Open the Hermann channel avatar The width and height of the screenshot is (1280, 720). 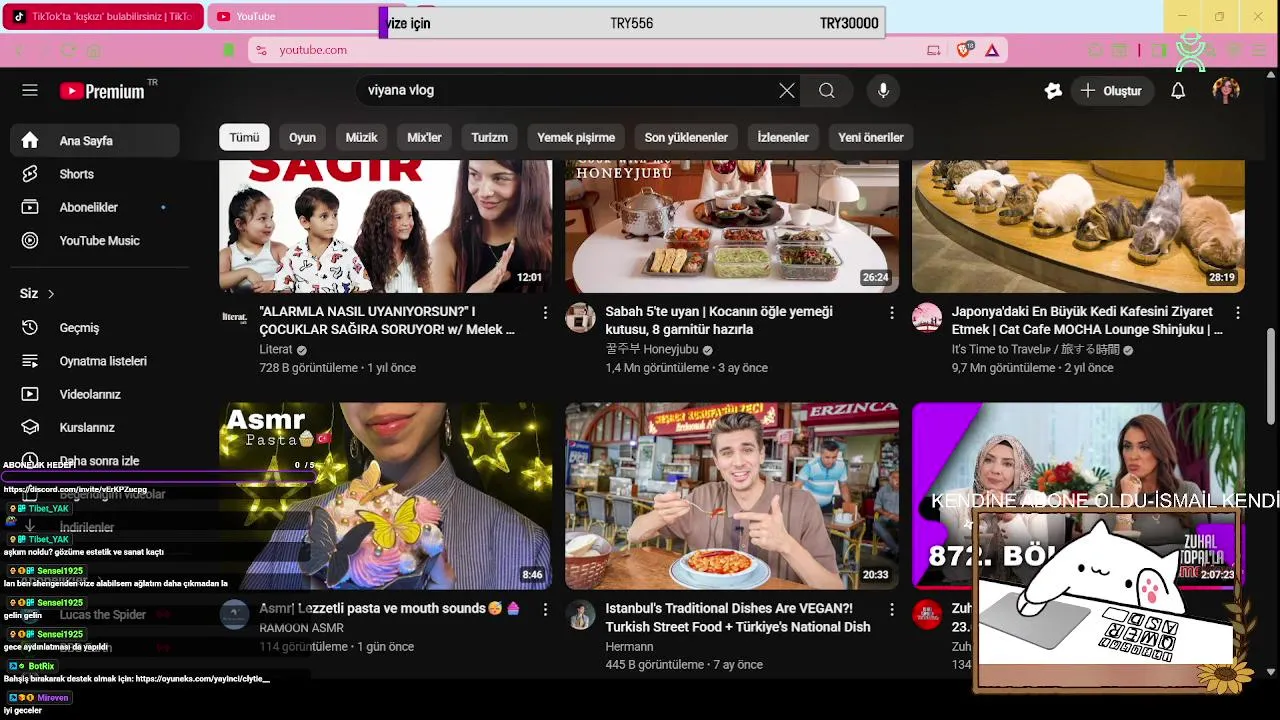coord(580,615)
